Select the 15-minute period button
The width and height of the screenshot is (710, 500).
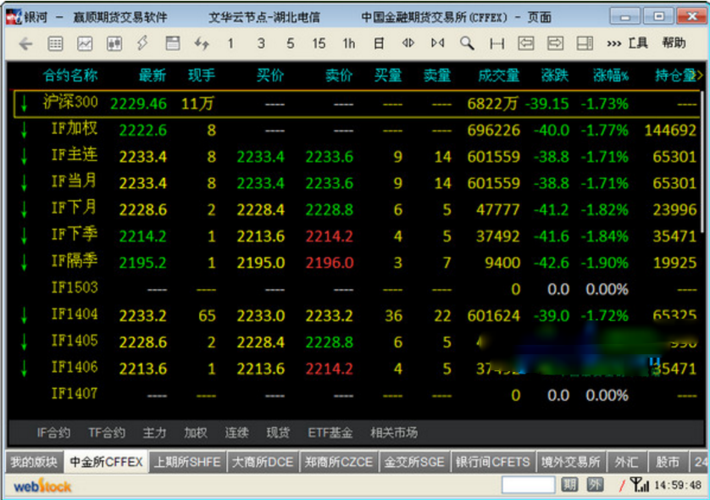click(x=319, y=44)
